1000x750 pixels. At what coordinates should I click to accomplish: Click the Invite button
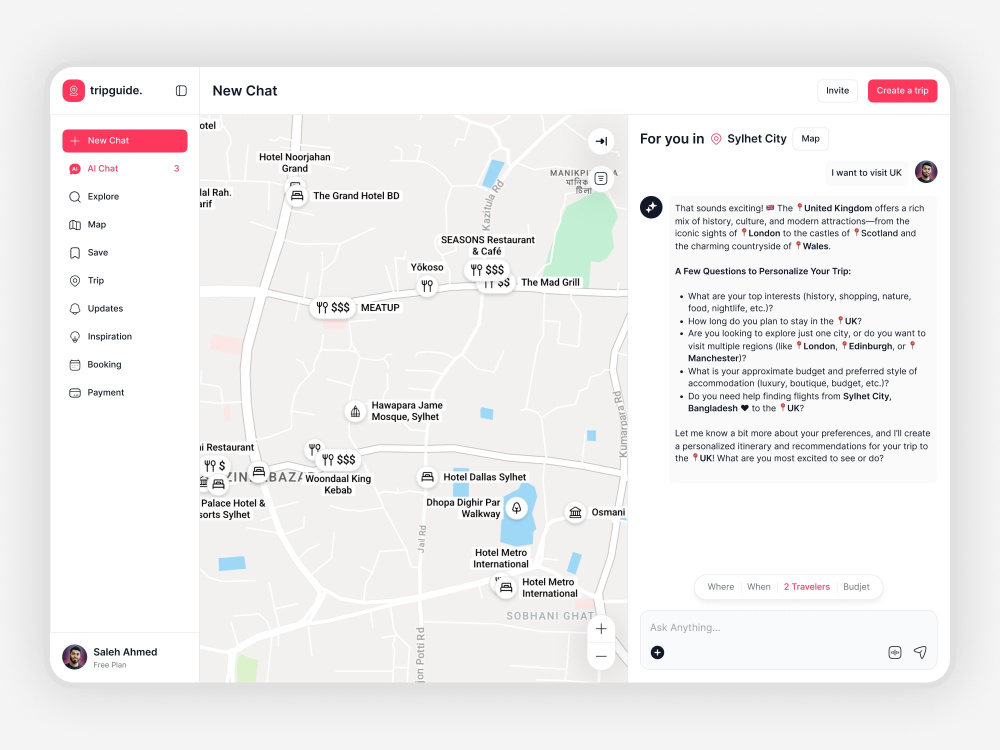point(837,91)
